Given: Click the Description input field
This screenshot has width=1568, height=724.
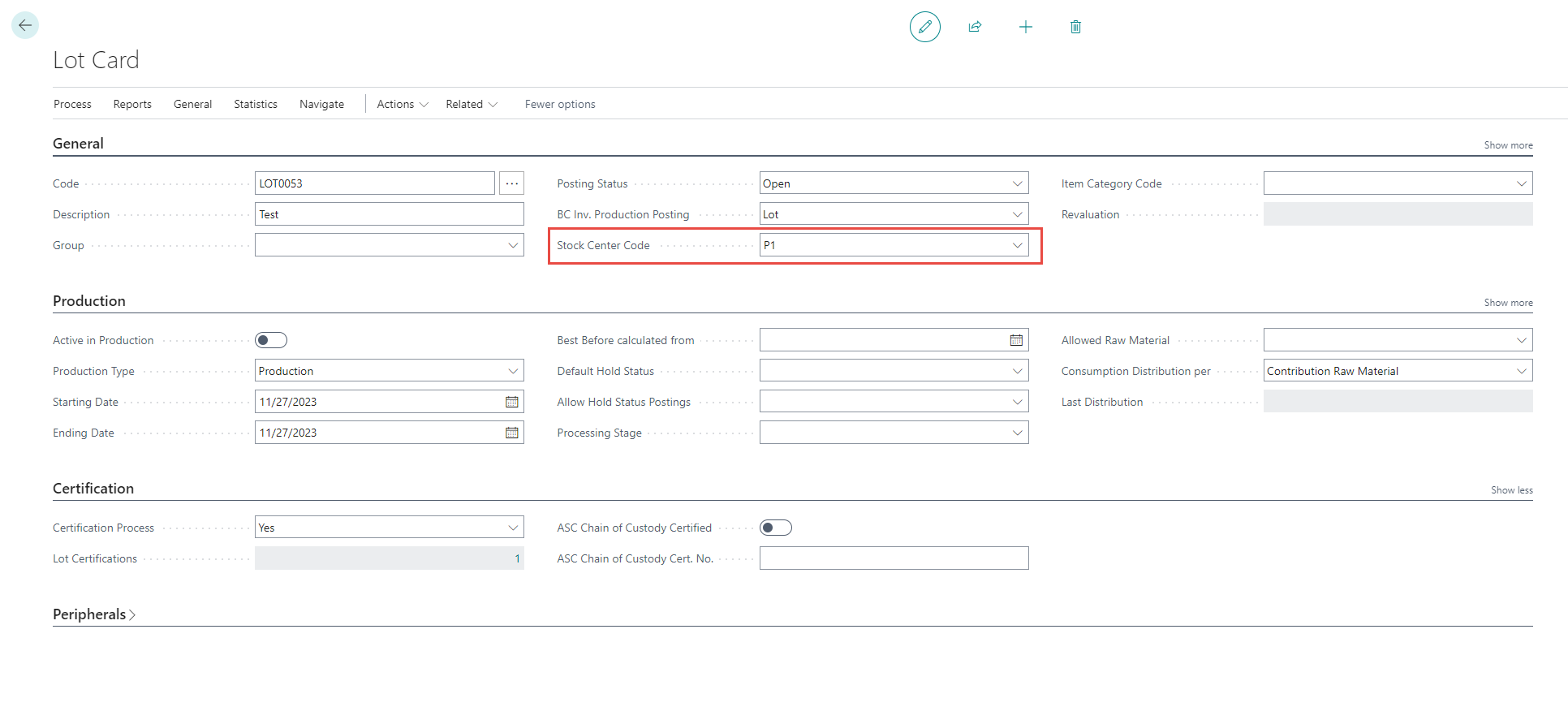Looking at the screenshot, I should click(389, 214).
